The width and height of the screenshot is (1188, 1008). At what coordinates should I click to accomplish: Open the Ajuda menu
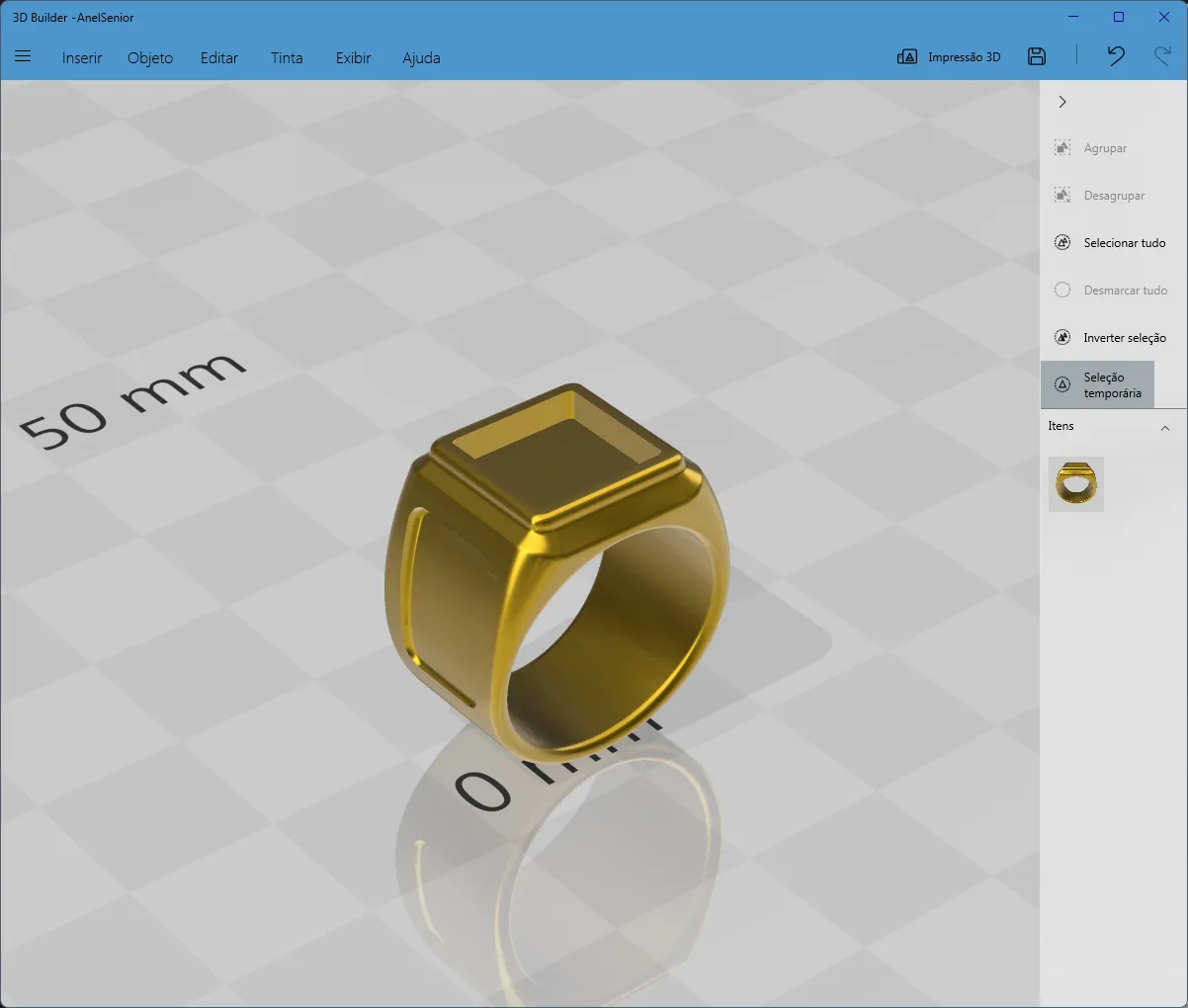[421, 57]
